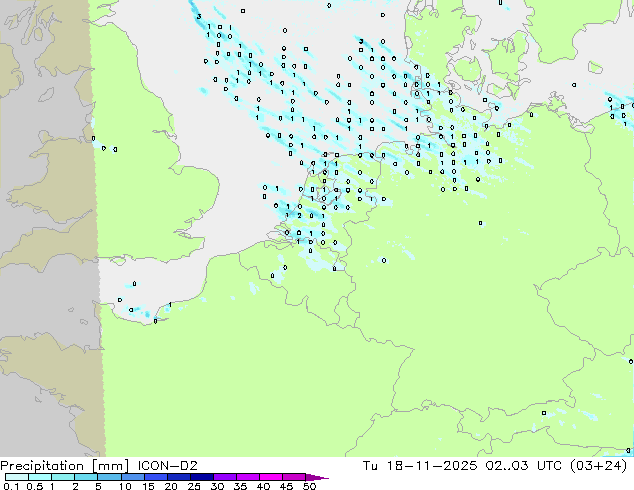Viewport: 634px width, 490px height.
Task: Click the 2–5 mm legend color swatch
Action: point(86,477)
